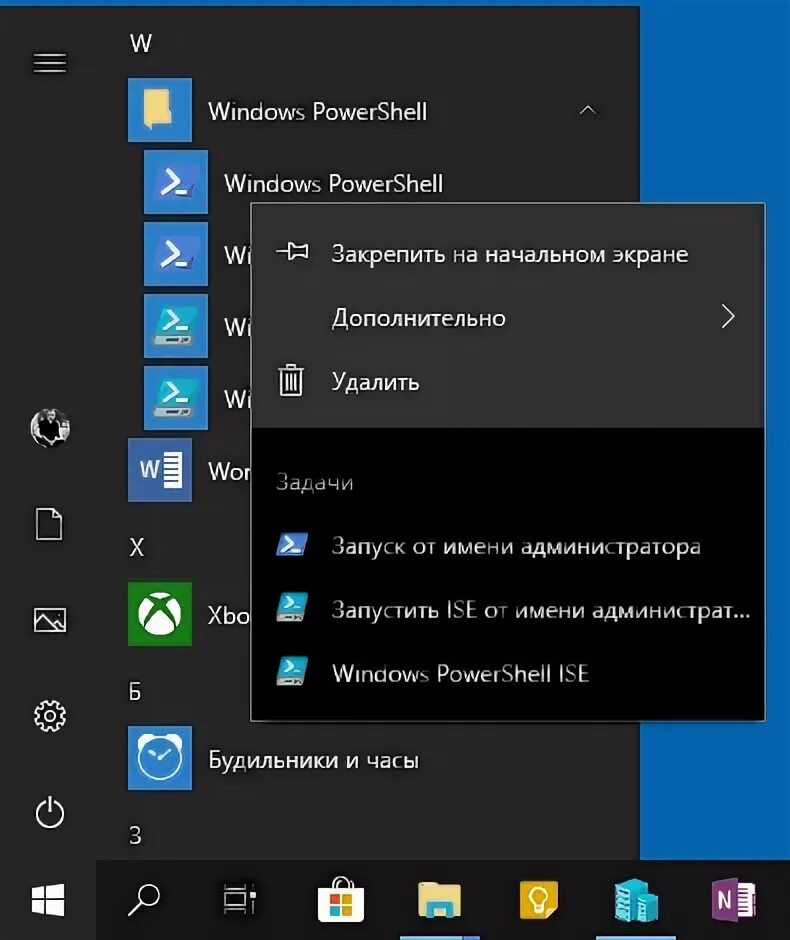Screen dimensions: 790x940
Task: Open the Дополнительно menu entry
Action: tap(508, 318)
